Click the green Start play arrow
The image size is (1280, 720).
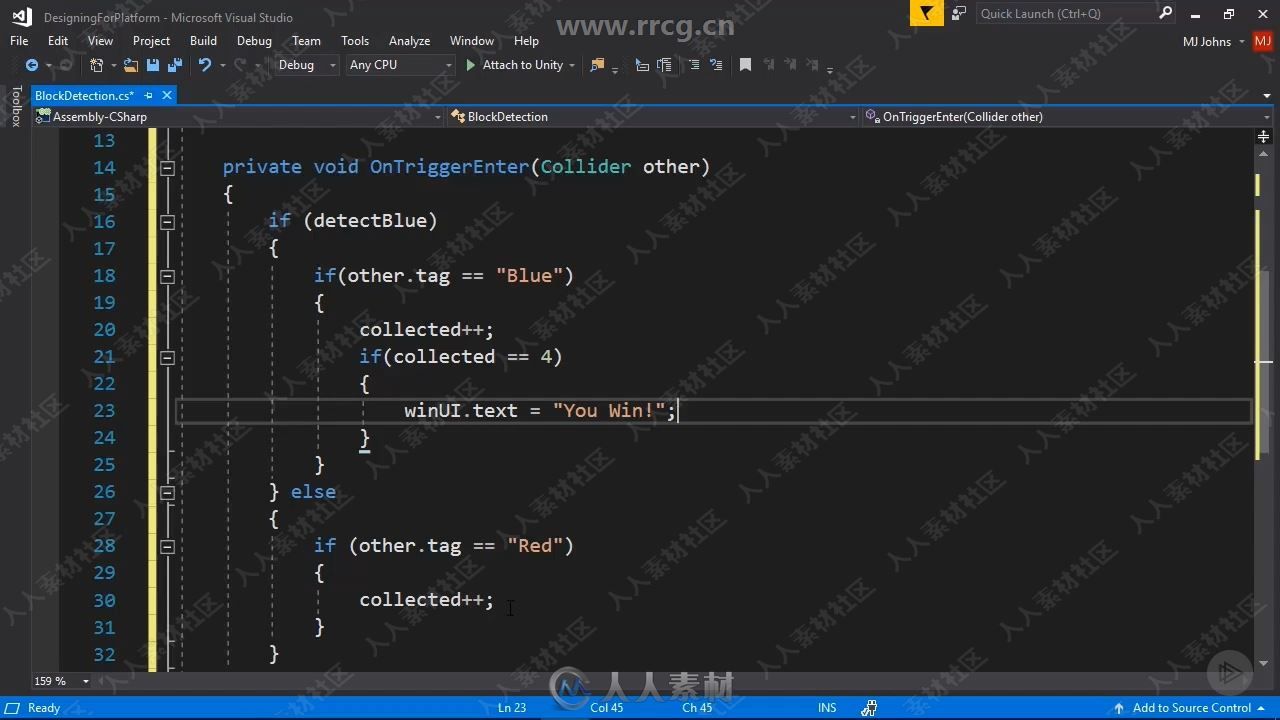471,65
